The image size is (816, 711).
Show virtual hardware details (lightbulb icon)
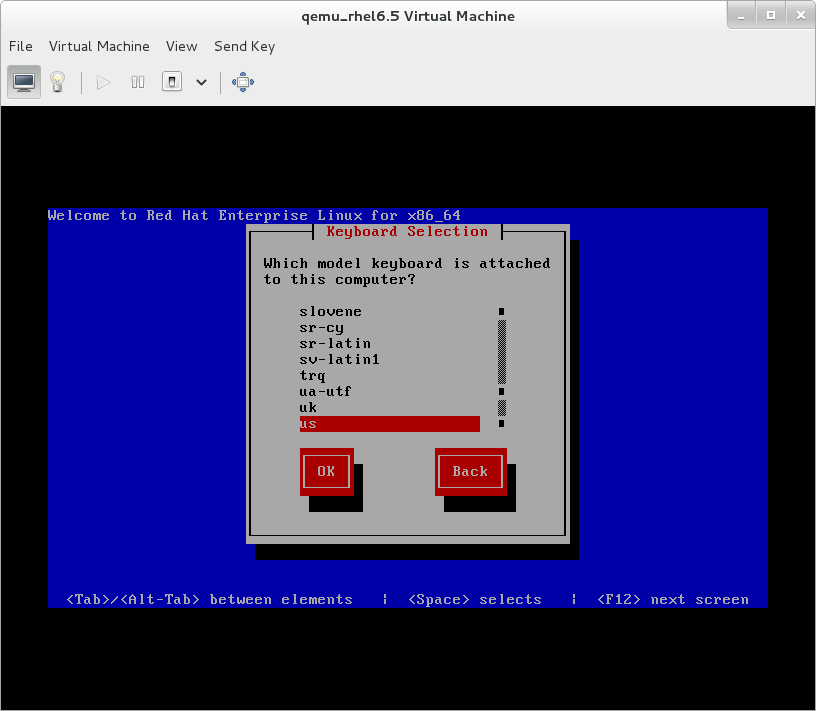(57, 82)
